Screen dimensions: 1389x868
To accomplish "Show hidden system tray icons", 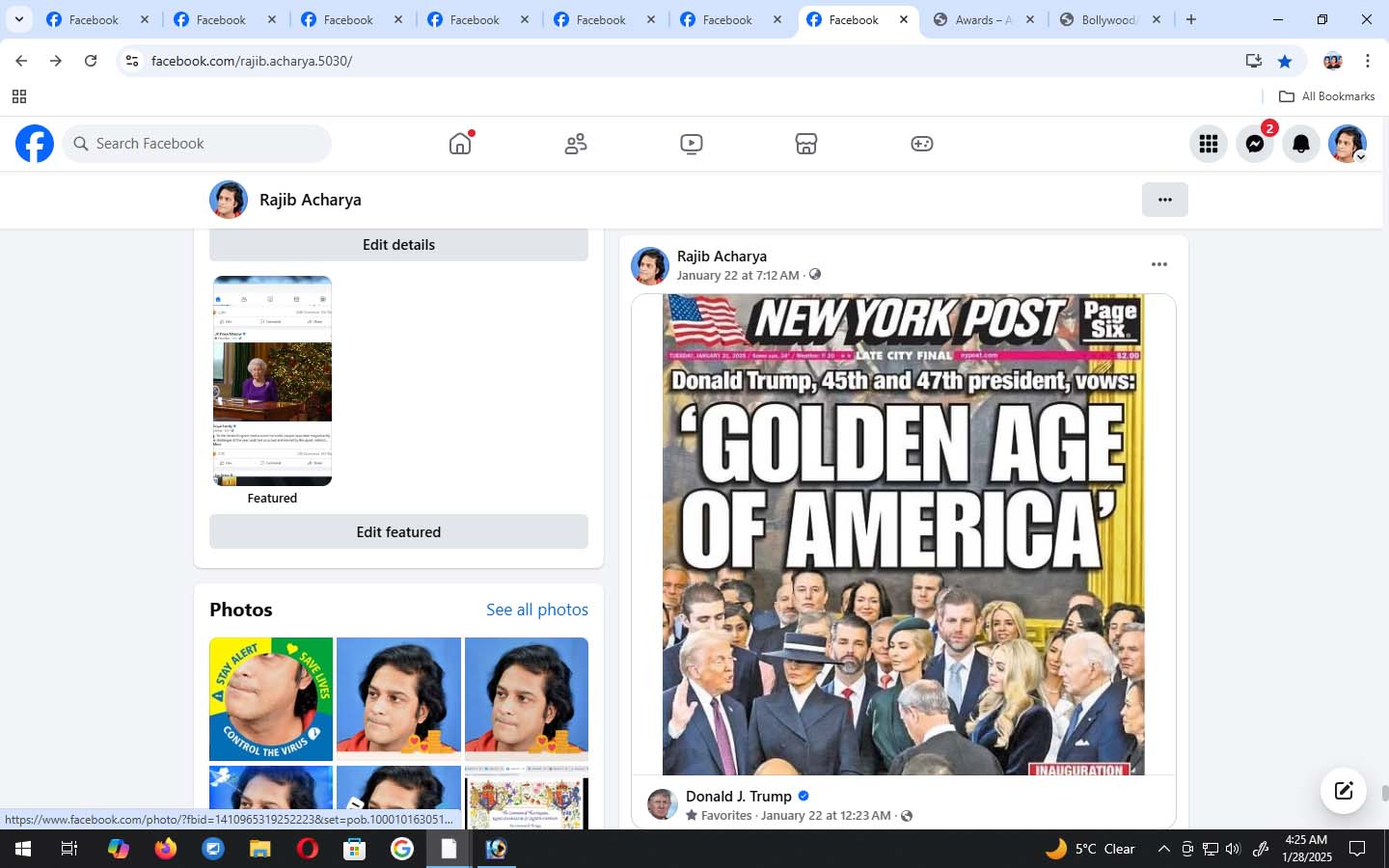I will click(x=1164, y=849).
